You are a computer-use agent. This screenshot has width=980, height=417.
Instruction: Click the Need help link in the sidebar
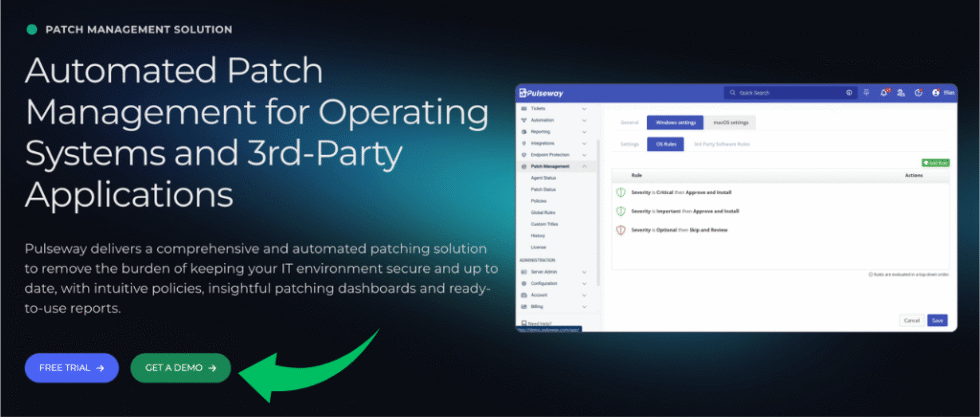(536, 323)
